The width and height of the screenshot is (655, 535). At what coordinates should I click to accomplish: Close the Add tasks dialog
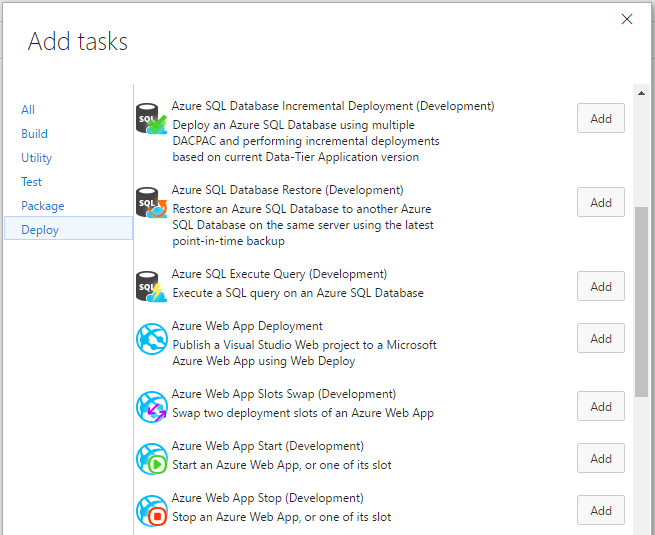coord(627,19)
